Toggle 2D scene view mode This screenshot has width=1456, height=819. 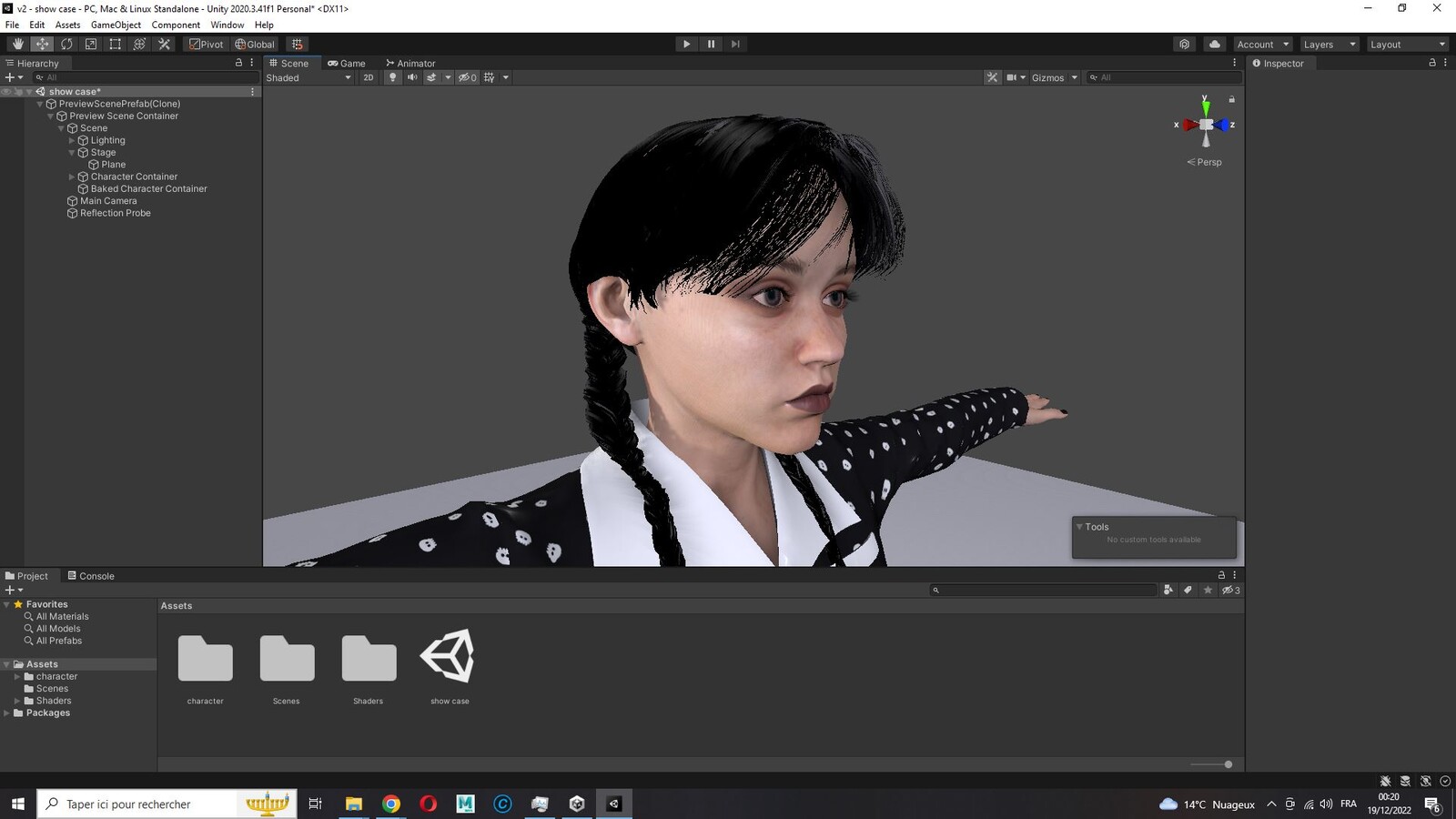(x=369, y=77)
